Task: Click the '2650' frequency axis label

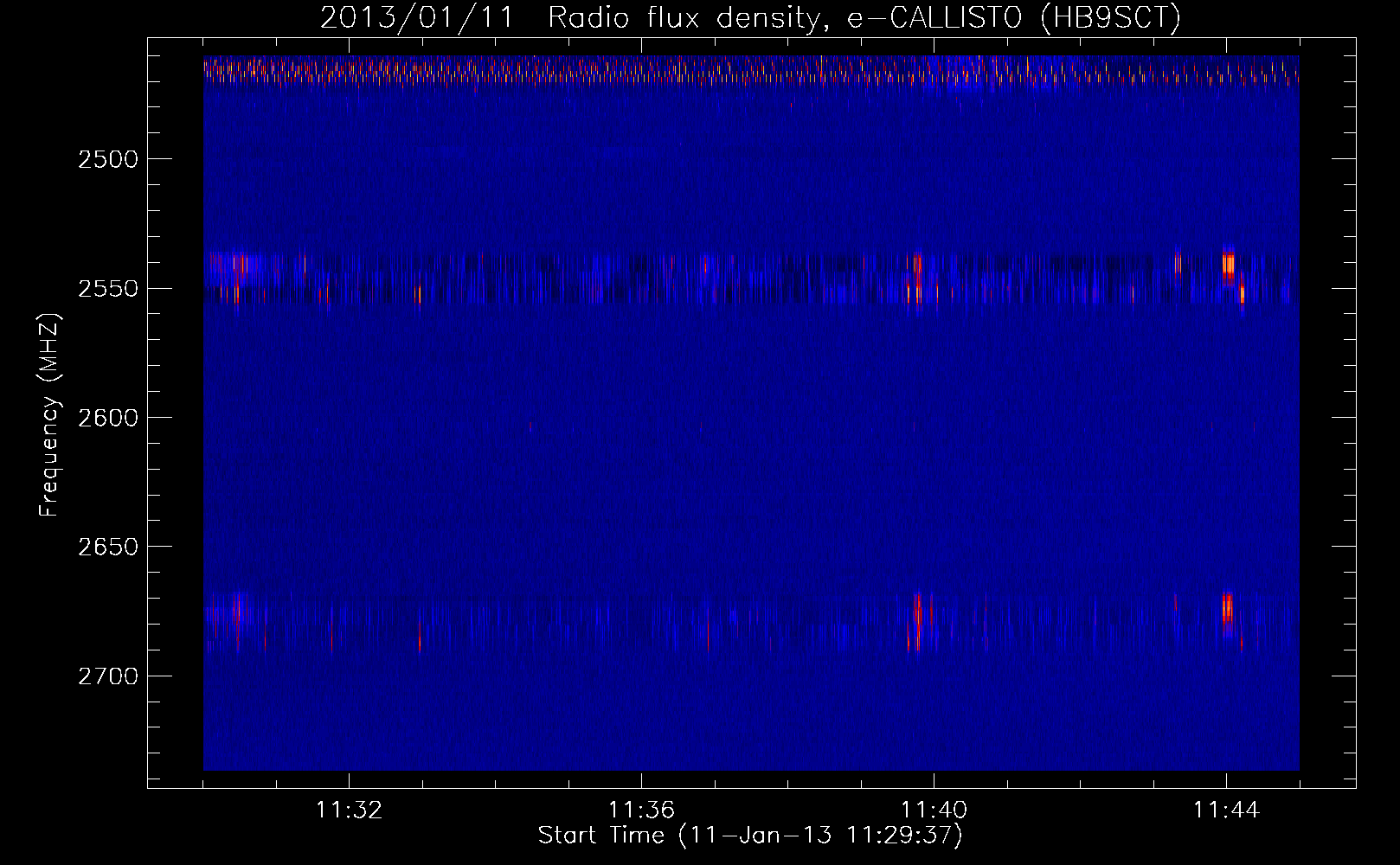Action: pos(108,547)
